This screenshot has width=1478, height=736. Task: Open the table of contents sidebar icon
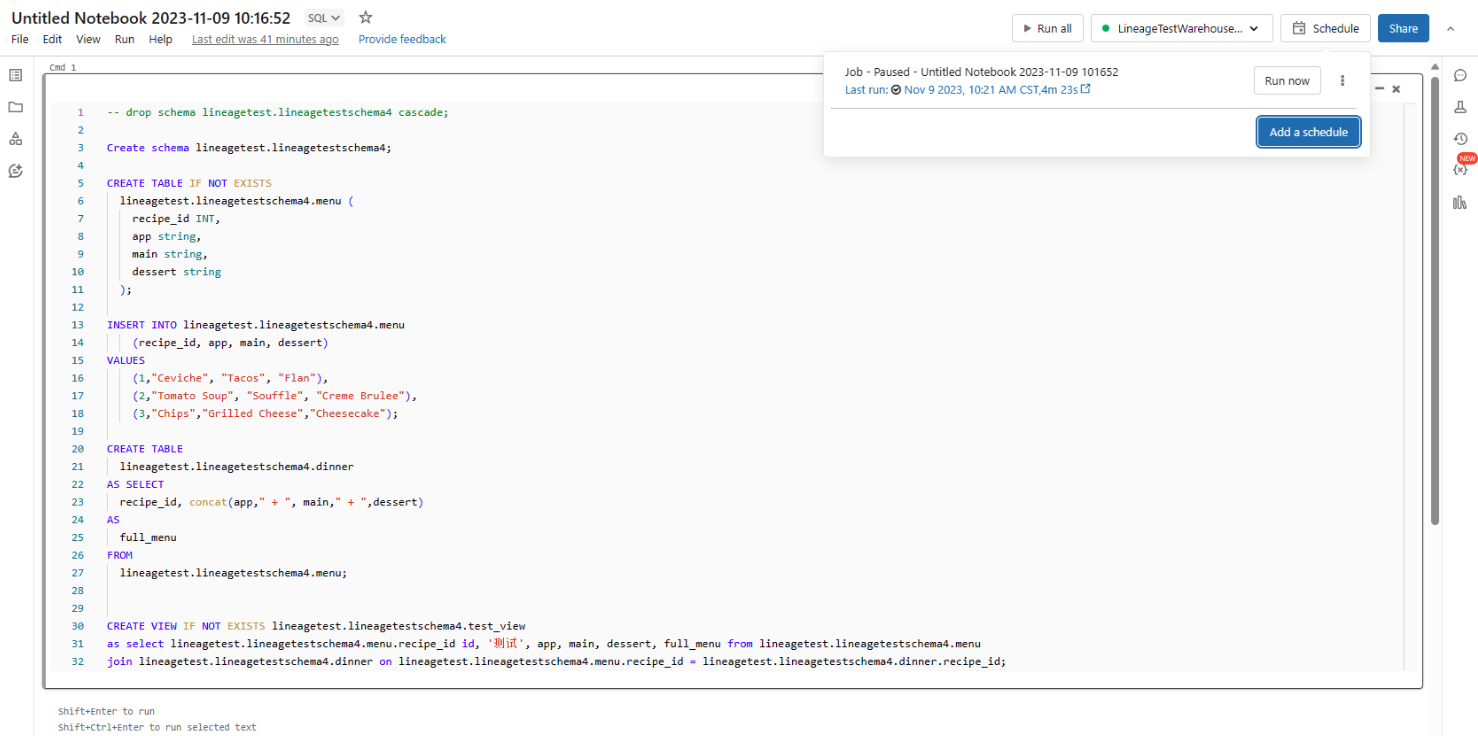pos(15,75)
